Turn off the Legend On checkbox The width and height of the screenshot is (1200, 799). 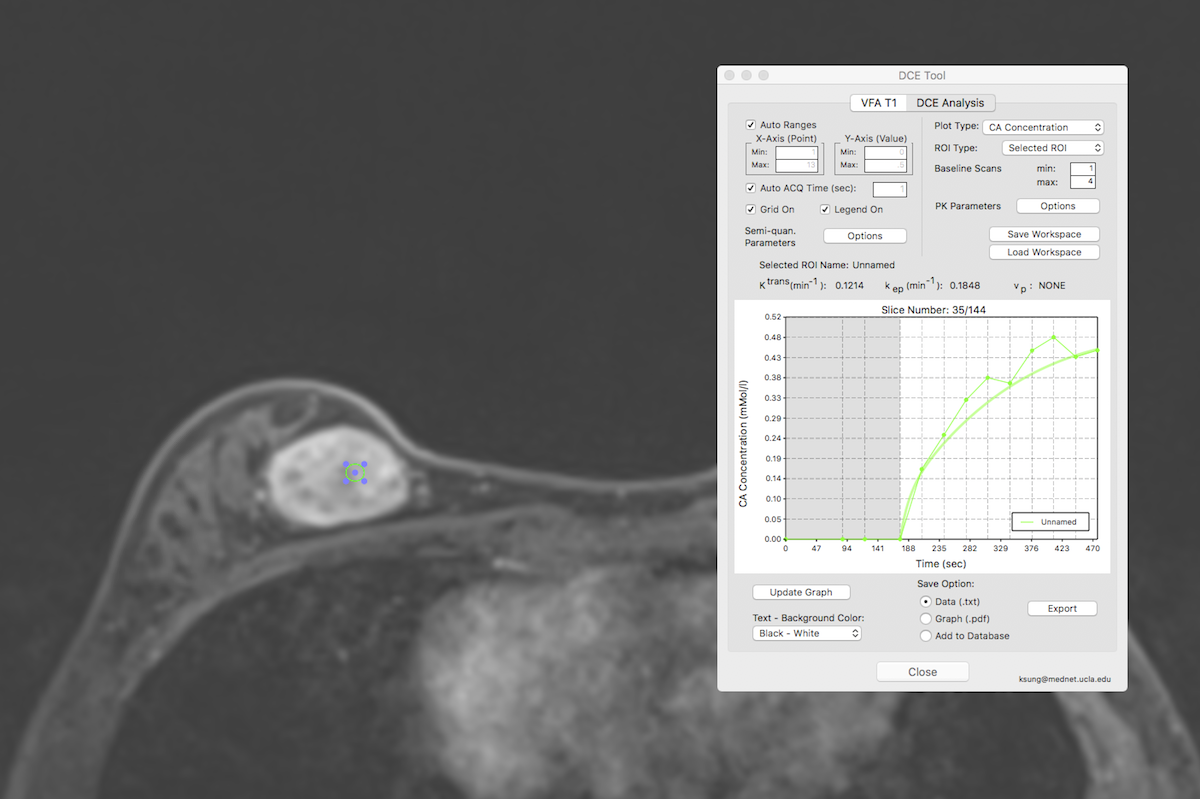825,210
